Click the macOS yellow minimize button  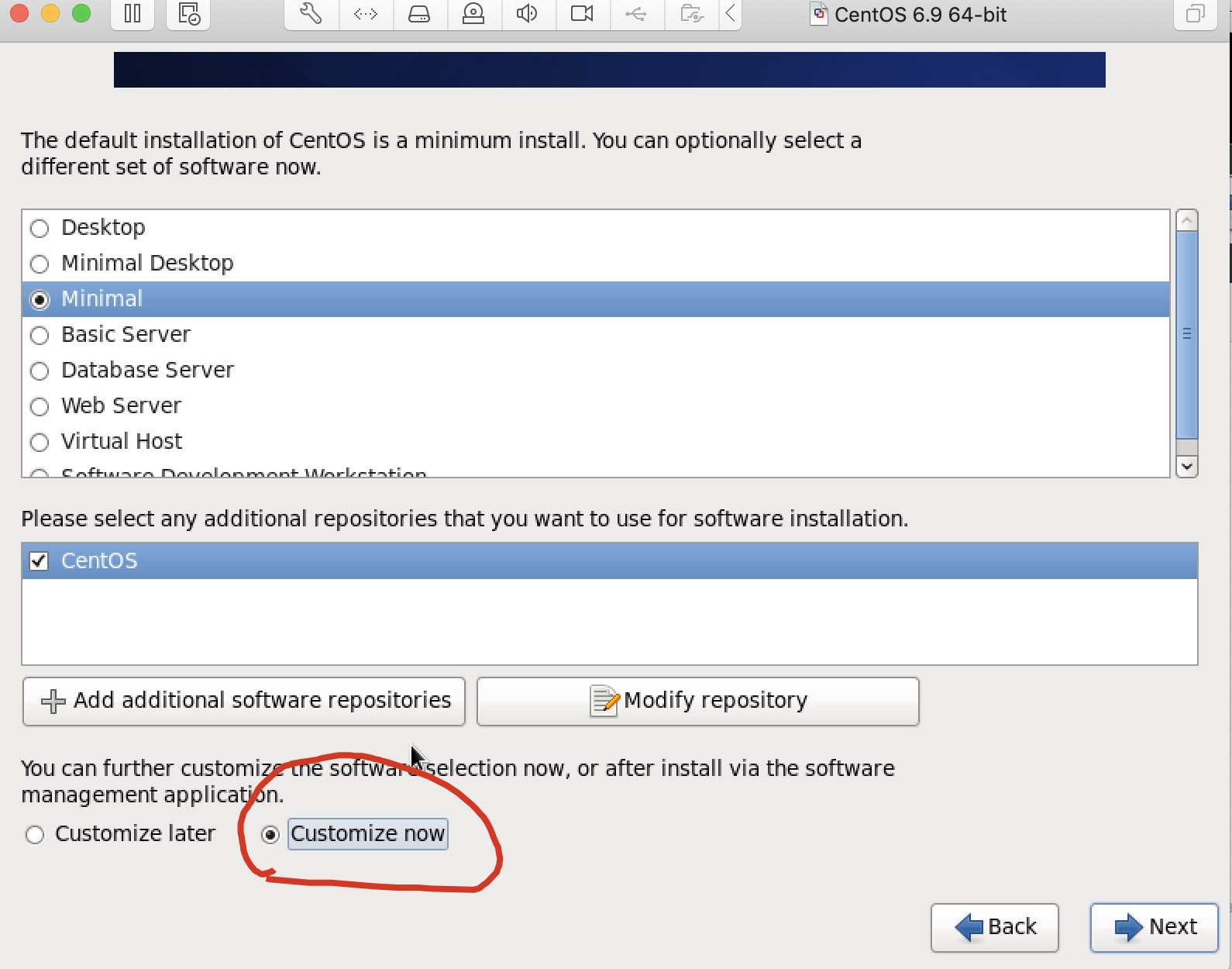click(50, 12)
